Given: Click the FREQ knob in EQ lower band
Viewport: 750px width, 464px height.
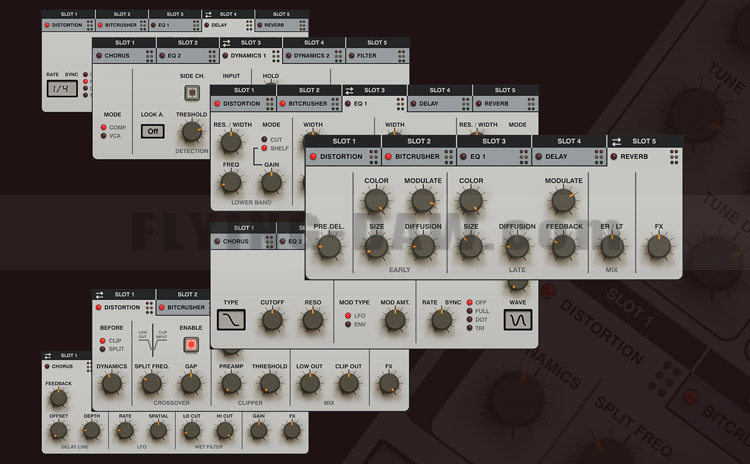Looking at the screenshot, I should point(231,183).
